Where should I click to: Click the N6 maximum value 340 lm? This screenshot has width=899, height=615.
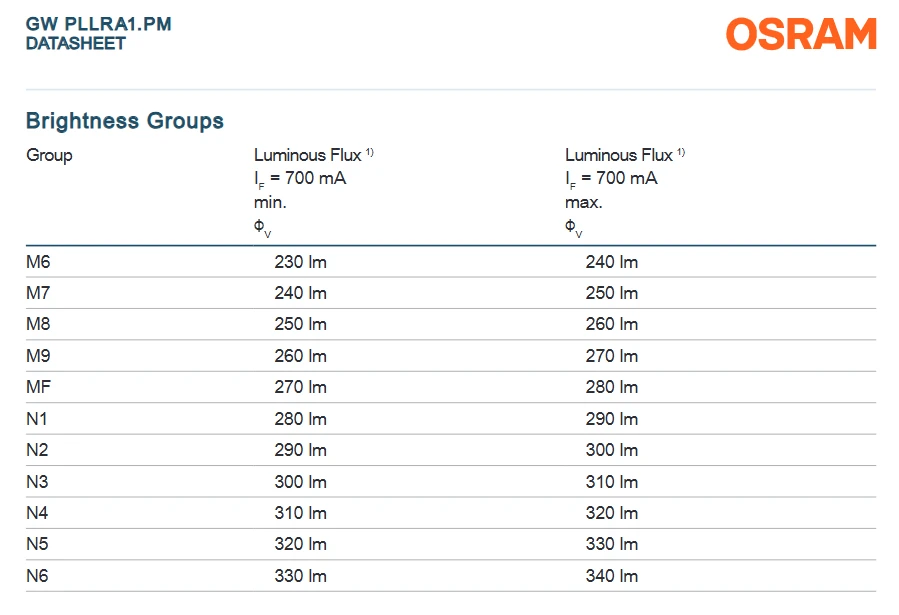coord(612,576)
